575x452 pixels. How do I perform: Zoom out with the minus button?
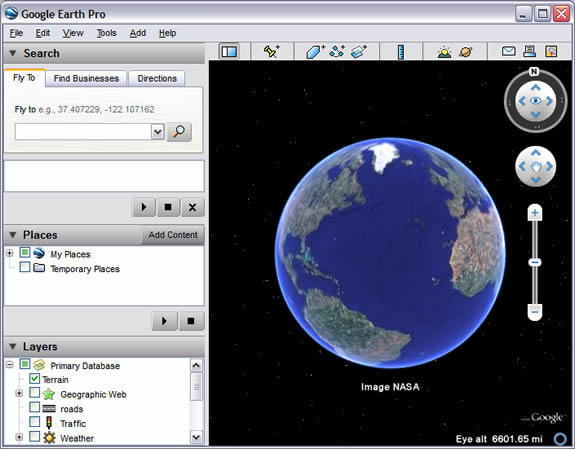tap(535, 312)
